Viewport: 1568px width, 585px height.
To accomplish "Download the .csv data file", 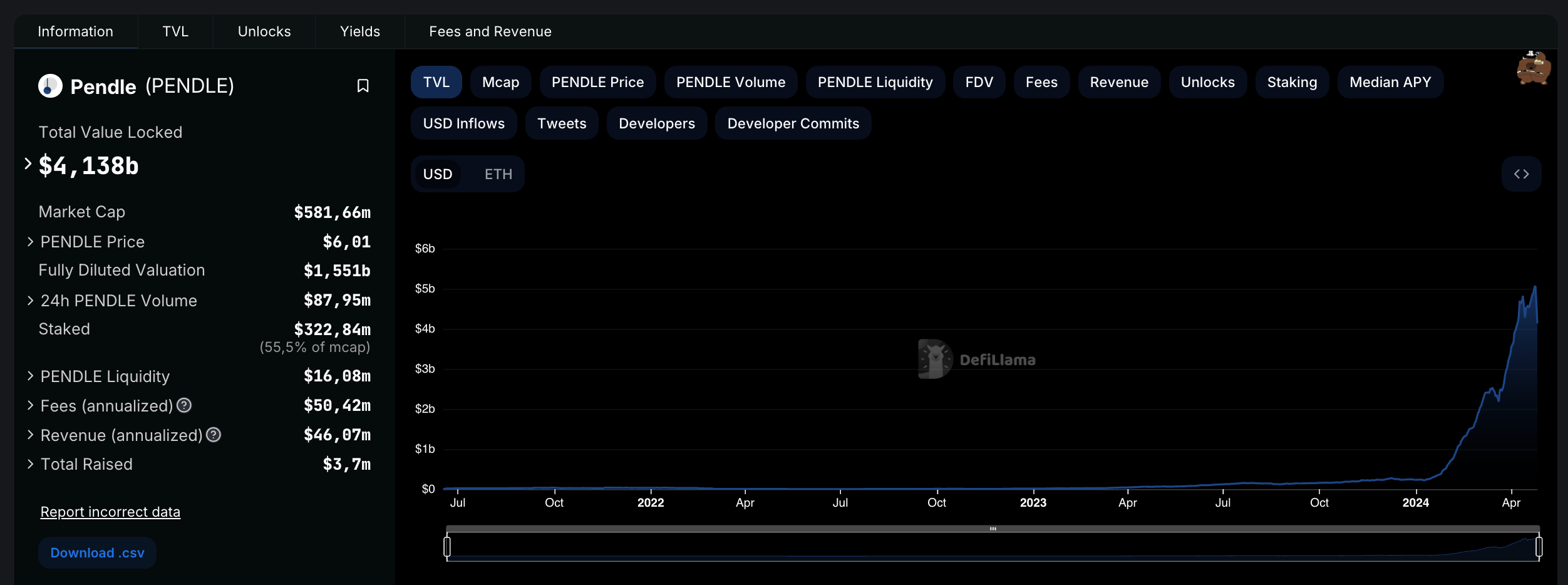I will tap(97, 552).
